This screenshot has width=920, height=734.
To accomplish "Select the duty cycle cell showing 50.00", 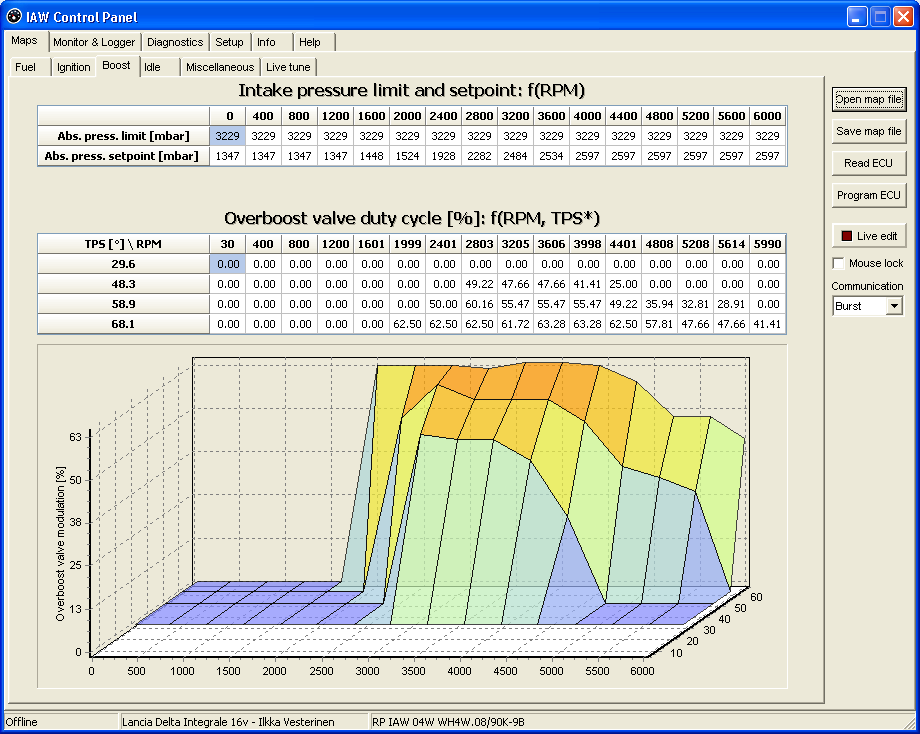I will click(x=443, y=304).
